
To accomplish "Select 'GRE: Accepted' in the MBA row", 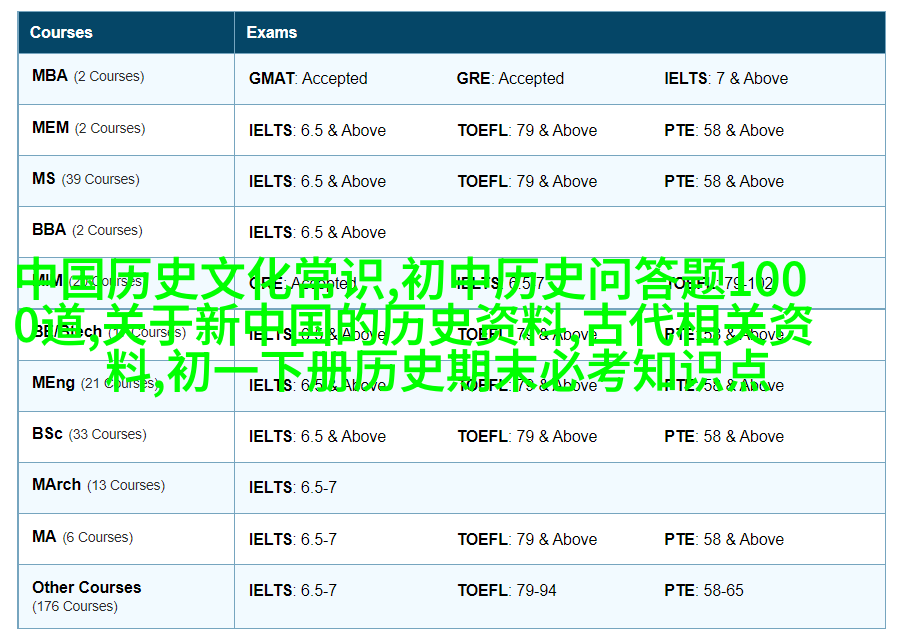I will pyautogui.click(x=510, y=78).
